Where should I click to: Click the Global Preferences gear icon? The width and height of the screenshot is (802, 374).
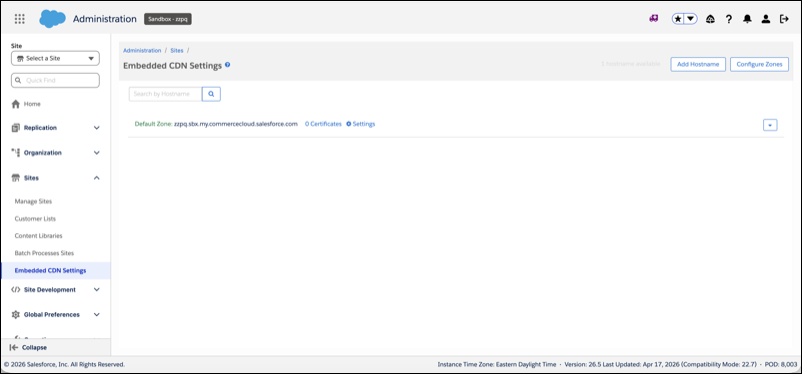15,315
